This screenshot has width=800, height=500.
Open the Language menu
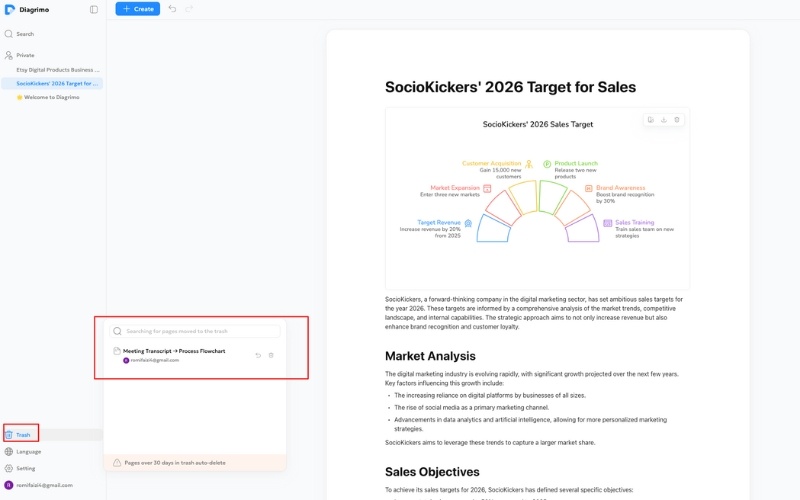pos(28,451)
